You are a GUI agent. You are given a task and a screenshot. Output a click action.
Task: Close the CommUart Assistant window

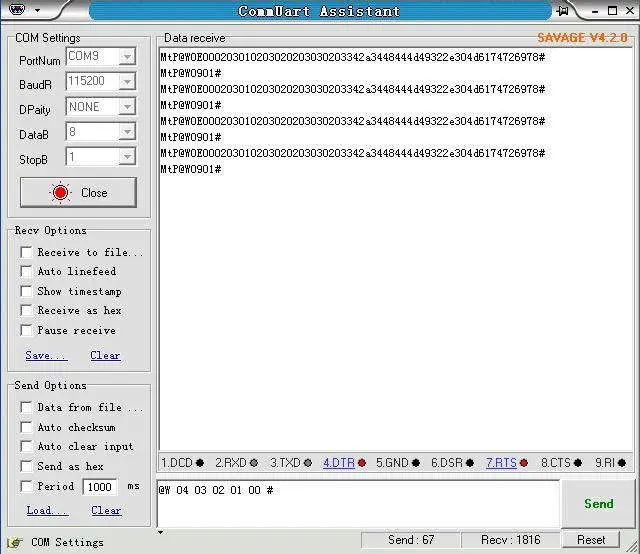point(630,11)
